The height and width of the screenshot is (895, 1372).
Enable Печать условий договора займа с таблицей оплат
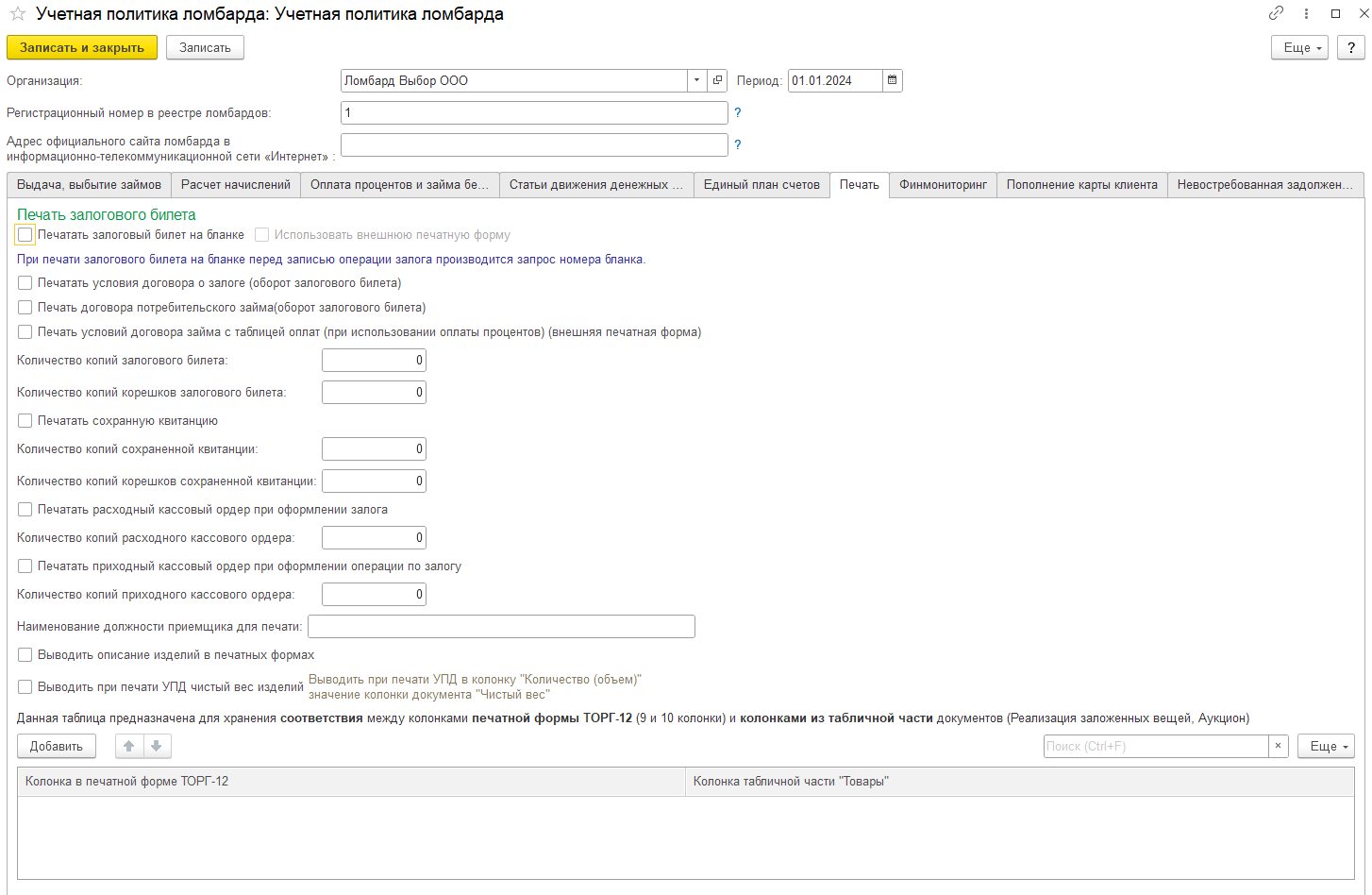[25, 331]
